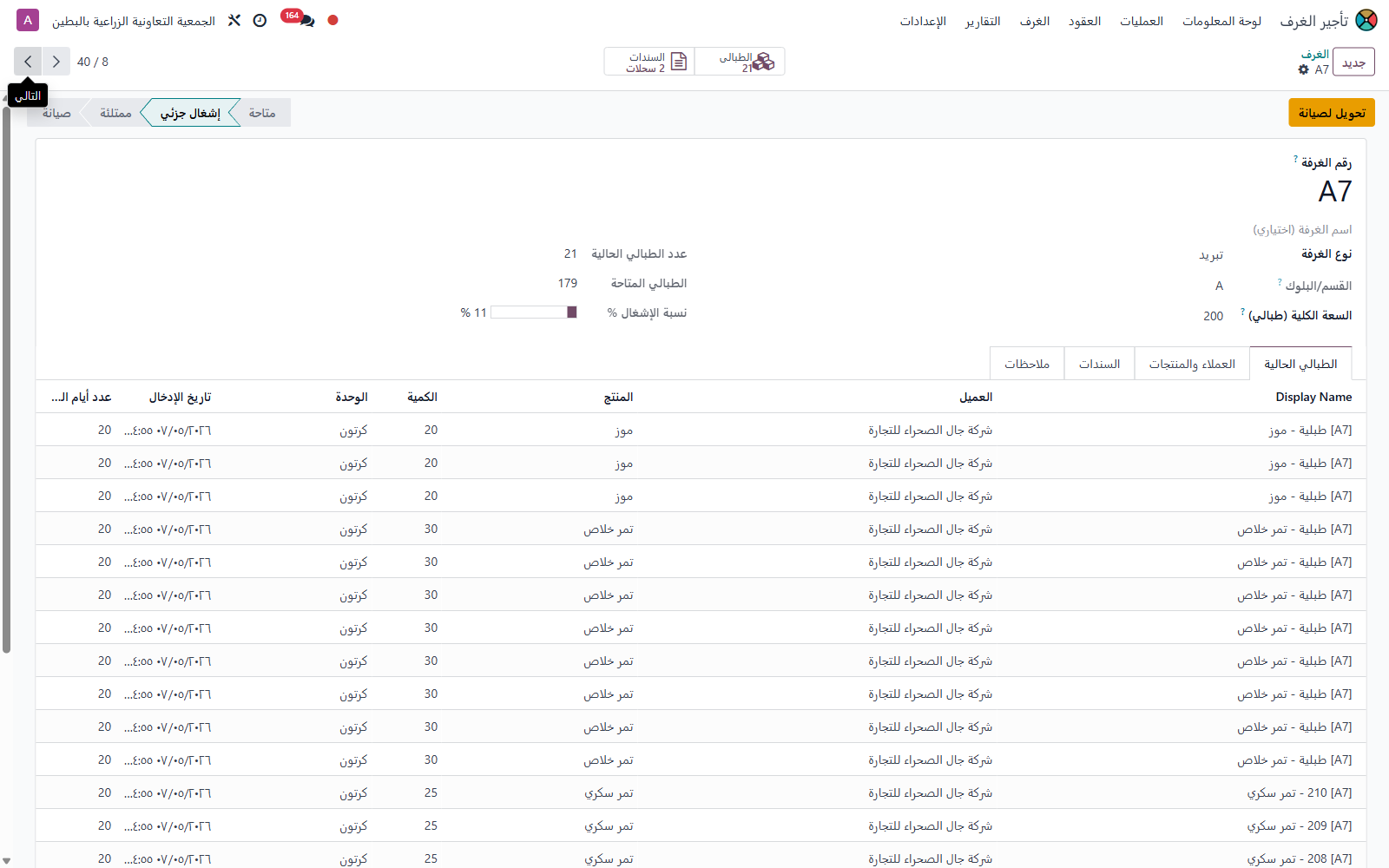
Task: Switch to the السندات tab
Action: point(1099,364)
